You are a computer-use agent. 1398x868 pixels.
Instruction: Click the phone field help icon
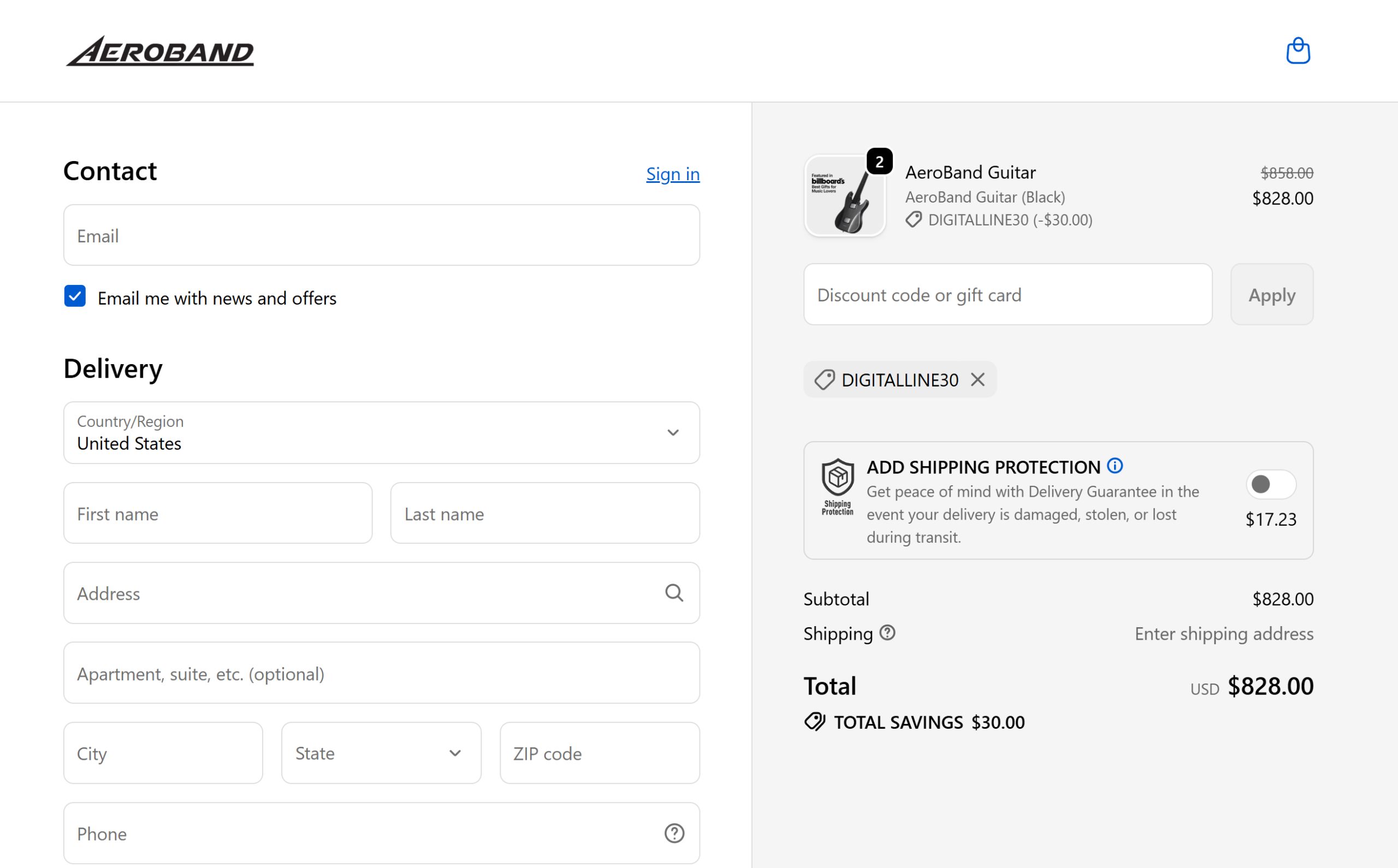[x=674, y=833]
